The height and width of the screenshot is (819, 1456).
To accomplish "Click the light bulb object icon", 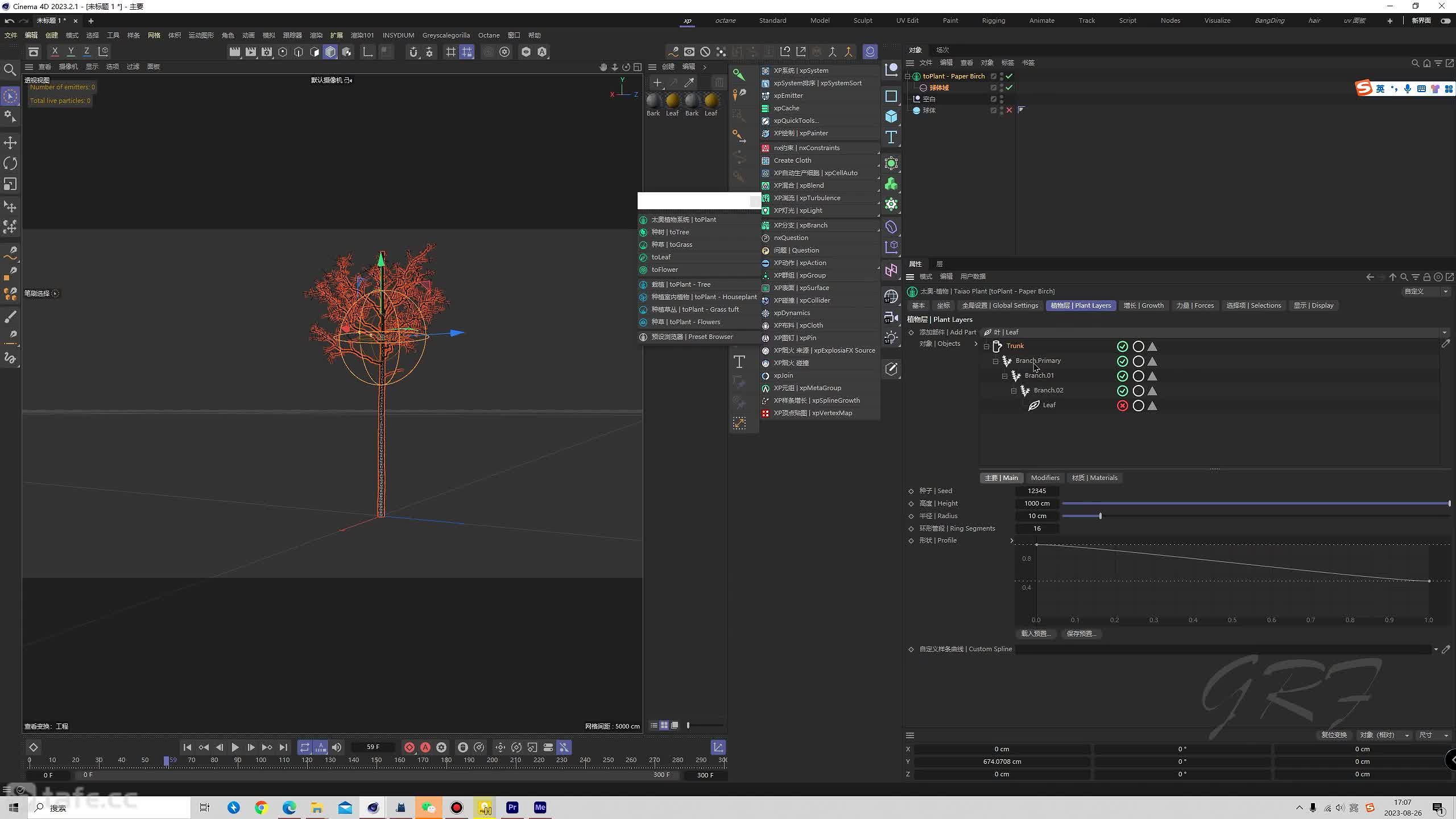I will [x=891, y=338].
